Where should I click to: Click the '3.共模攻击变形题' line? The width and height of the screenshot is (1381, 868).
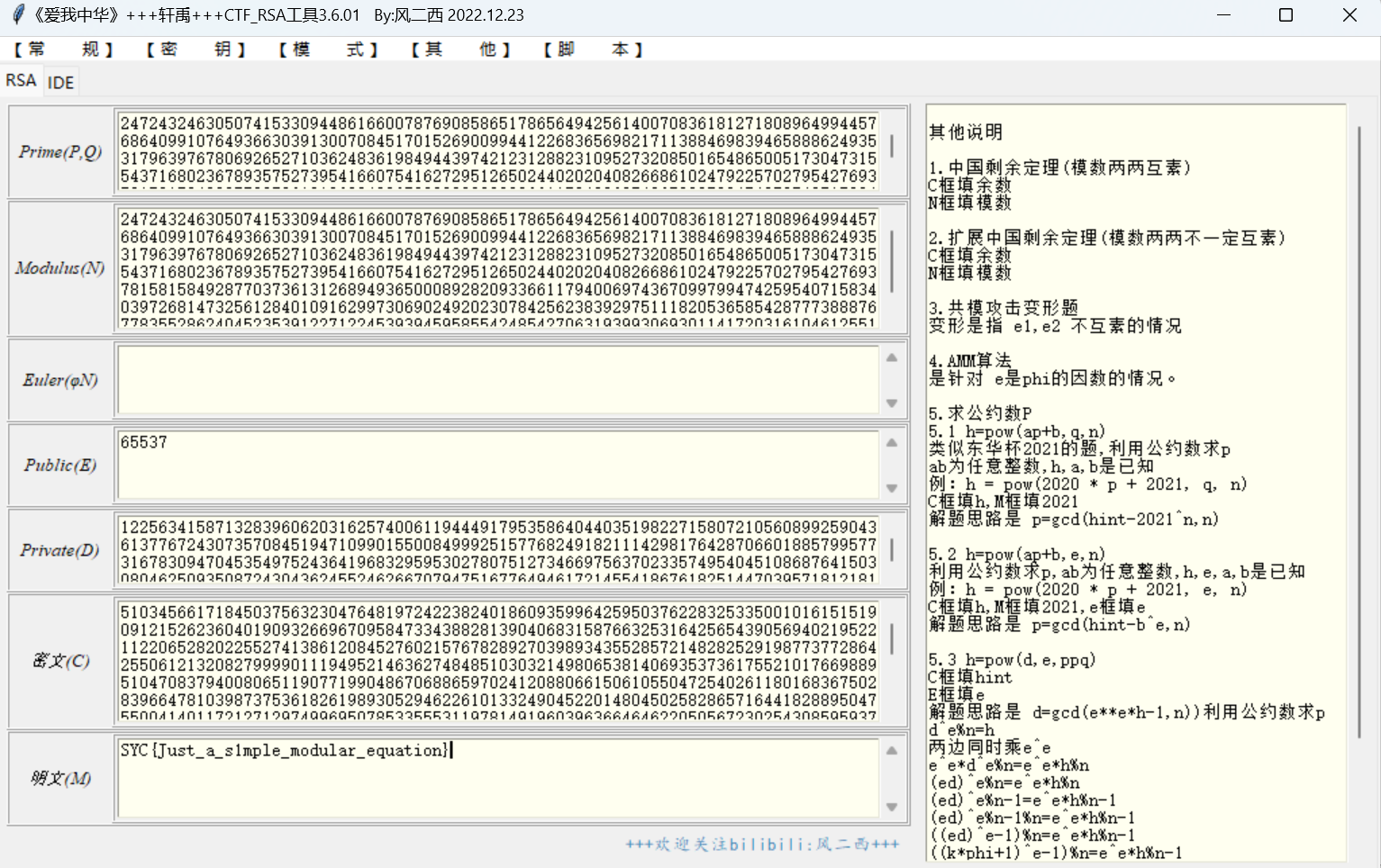(x=1004, y=308)
